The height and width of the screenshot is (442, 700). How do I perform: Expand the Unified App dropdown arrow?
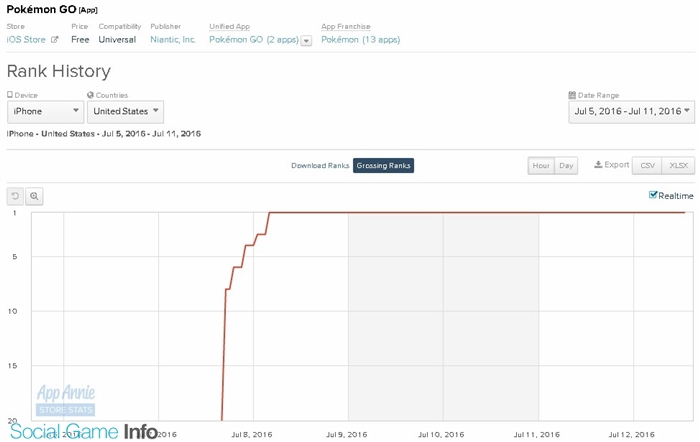coord(306,41)
